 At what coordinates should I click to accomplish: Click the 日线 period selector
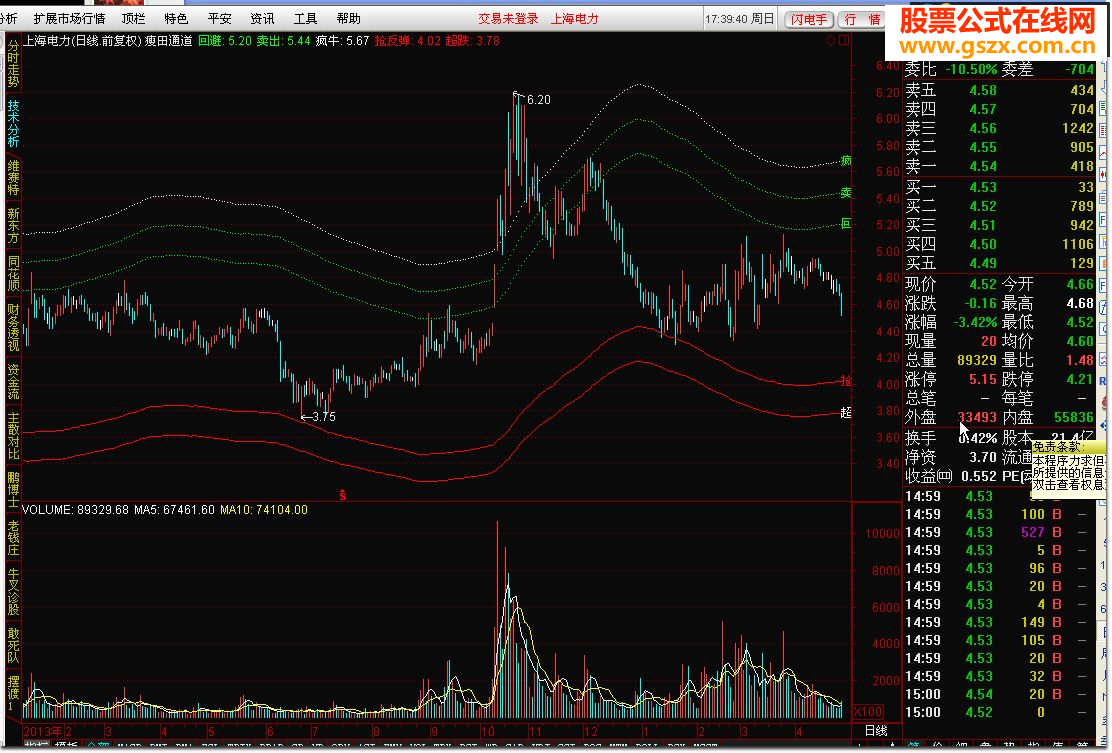(876, 731)
